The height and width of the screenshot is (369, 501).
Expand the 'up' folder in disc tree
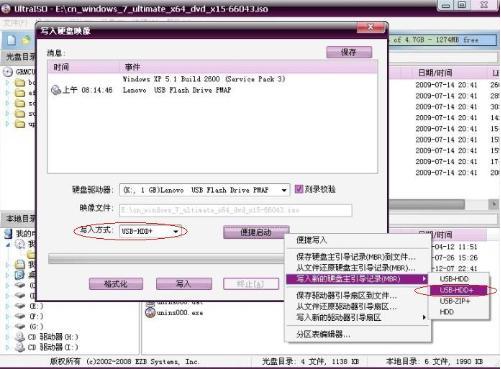tap(8, 124)
